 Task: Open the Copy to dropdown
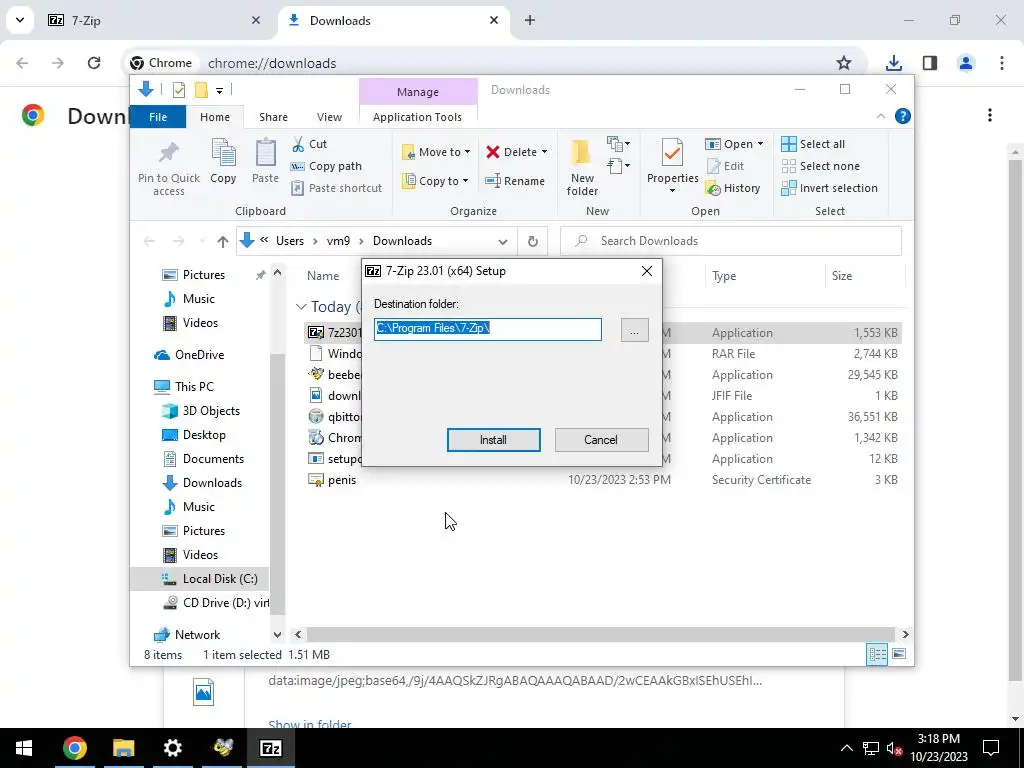click(x=436, y=181)
